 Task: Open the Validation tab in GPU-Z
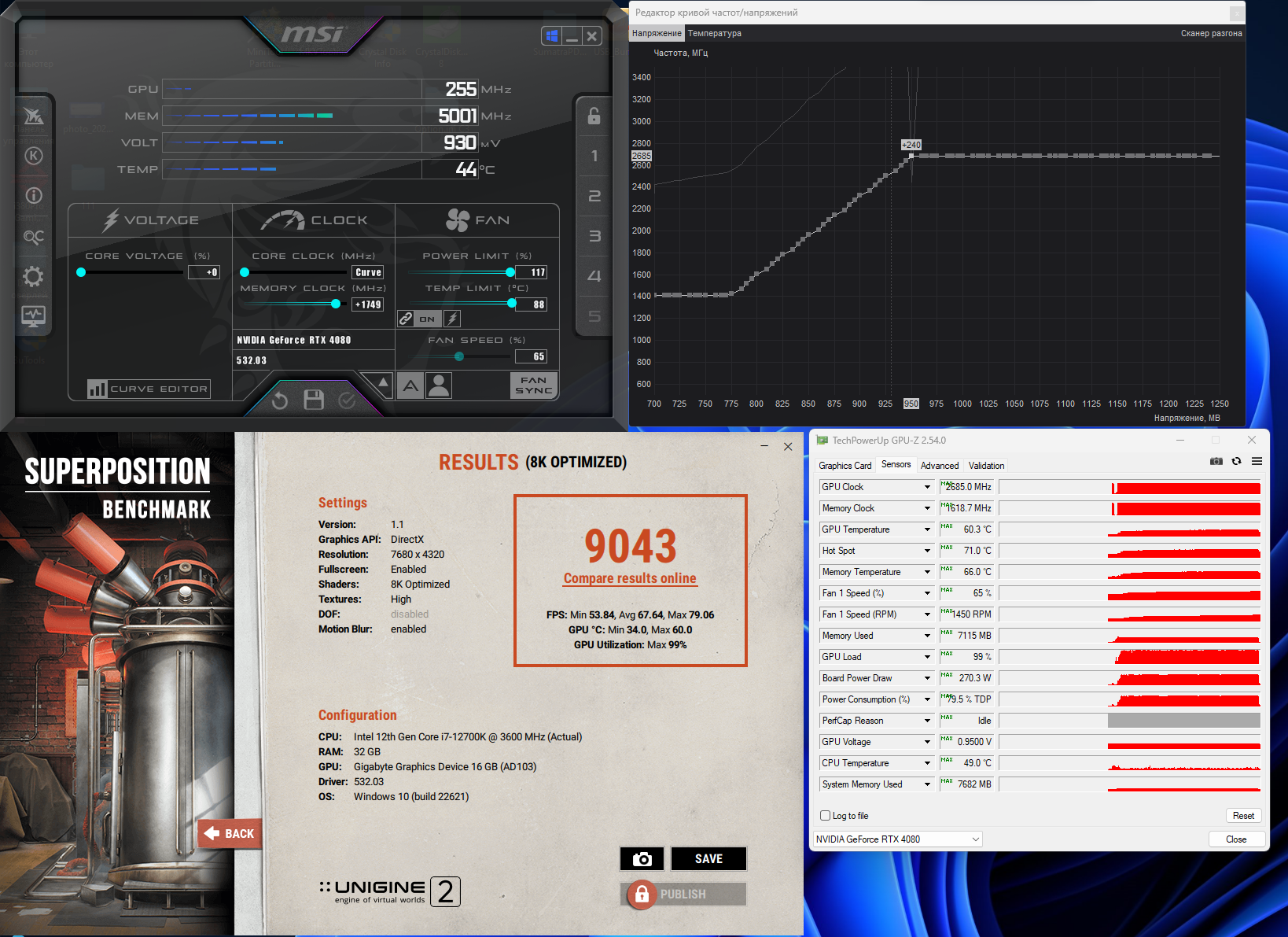point(987,466)
